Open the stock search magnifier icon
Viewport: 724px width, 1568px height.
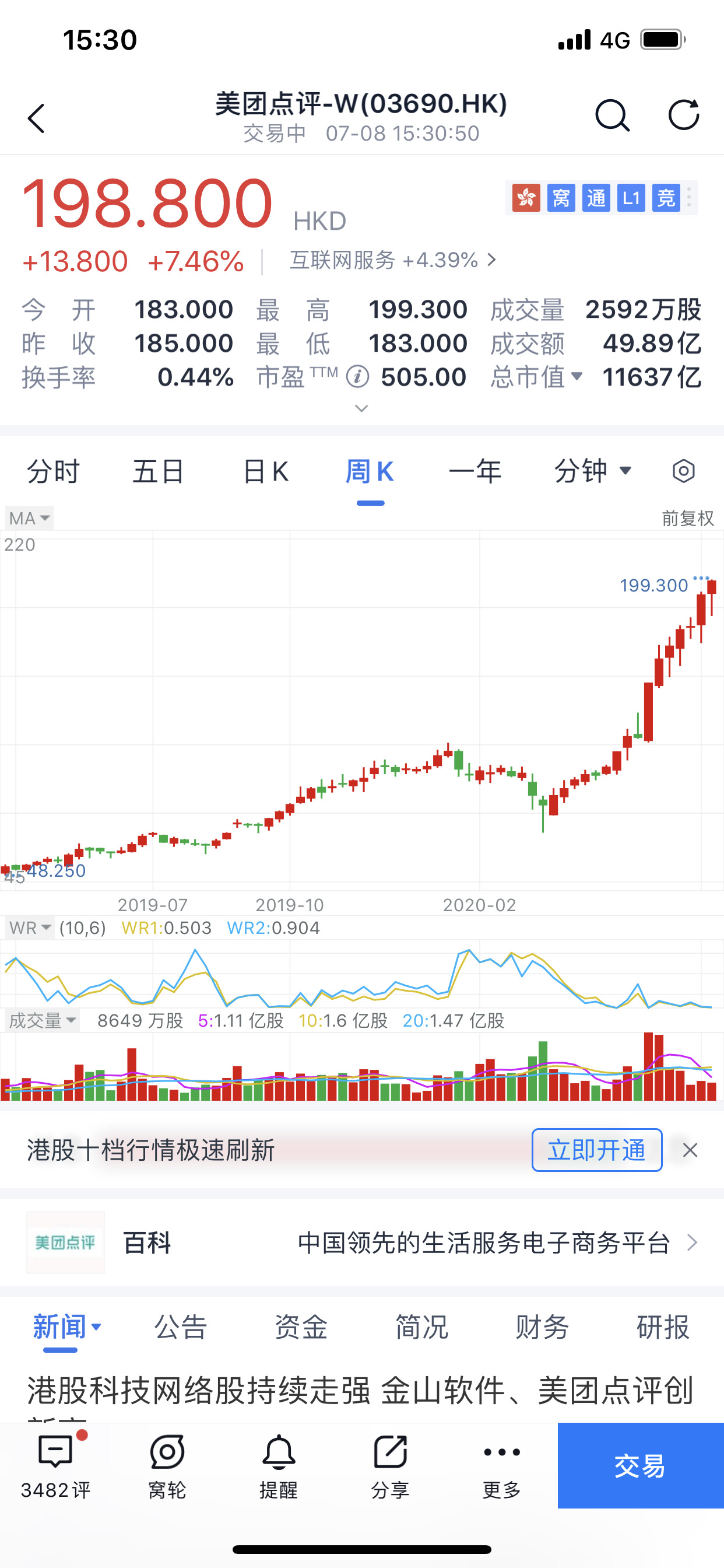pyautogui.click(x=611, y=115)
